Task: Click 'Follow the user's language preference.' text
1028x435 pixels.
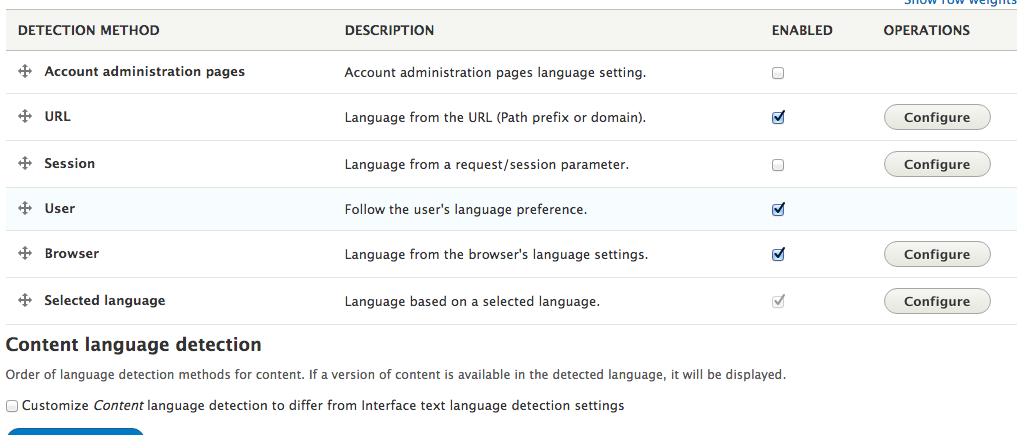Action: (465, 210)
